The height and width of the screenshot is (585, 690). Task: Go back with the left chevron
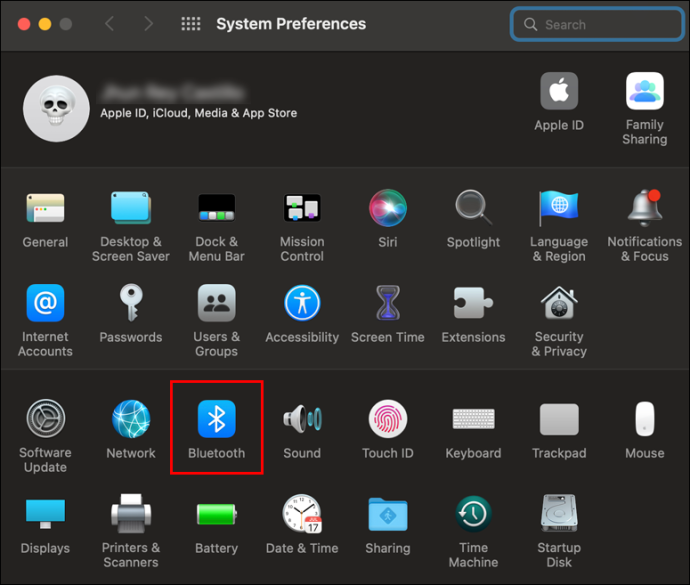110,24
